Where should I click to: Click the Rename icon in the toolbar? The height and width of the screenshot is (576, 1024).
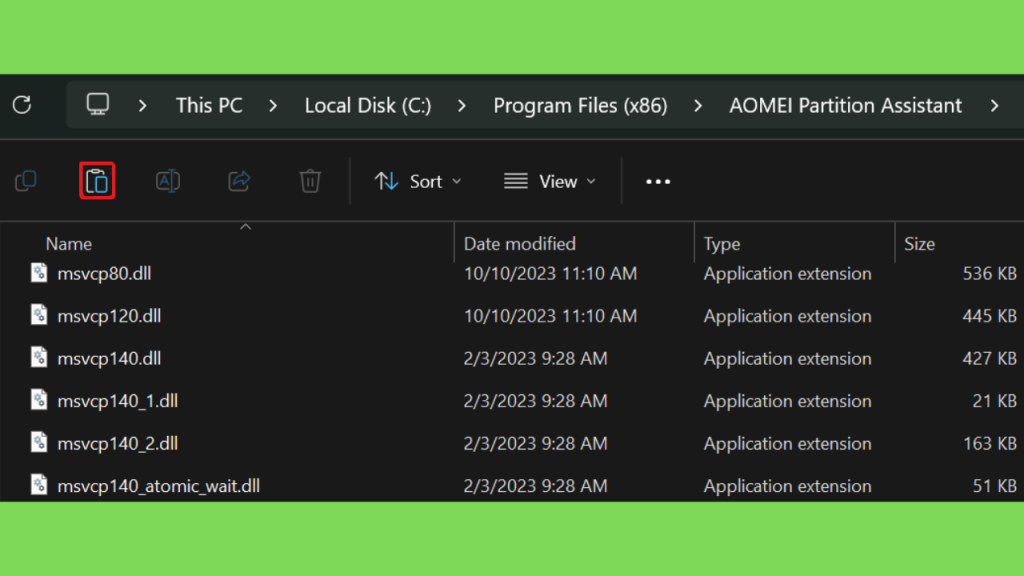coord(168,181)
